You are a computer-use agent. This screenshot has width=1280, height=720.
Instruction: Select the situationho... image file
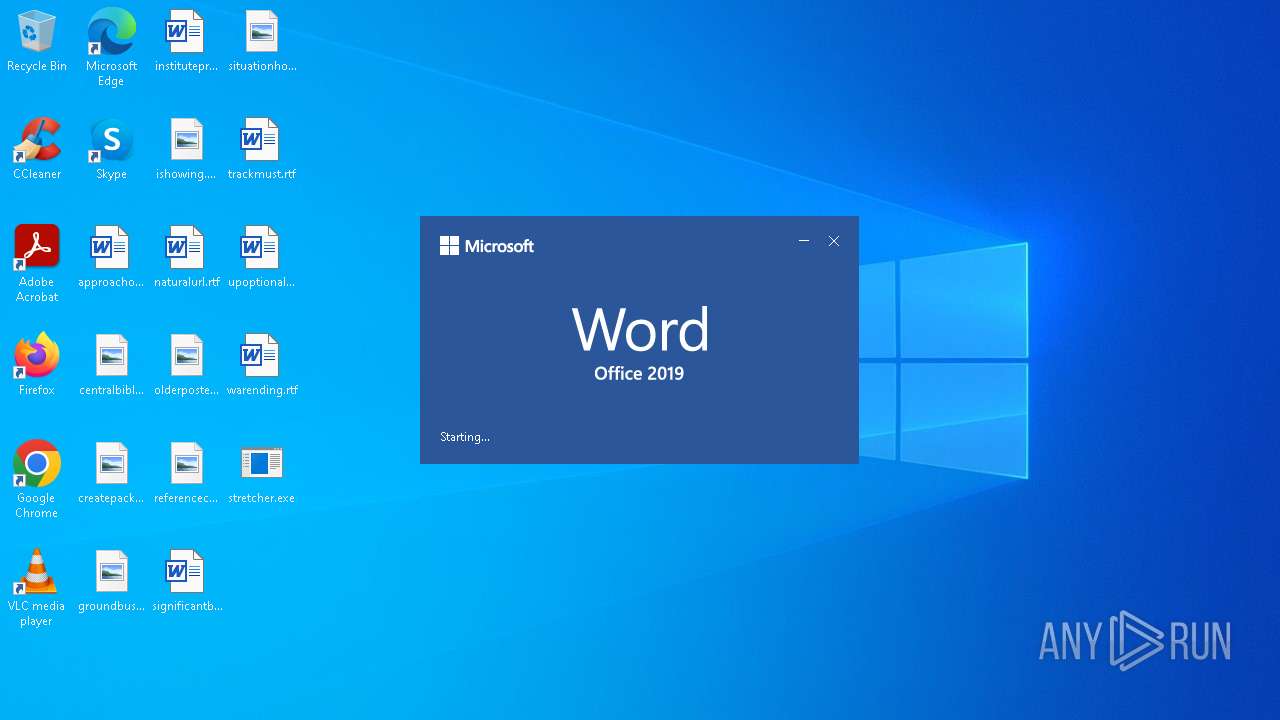(262, 41)
